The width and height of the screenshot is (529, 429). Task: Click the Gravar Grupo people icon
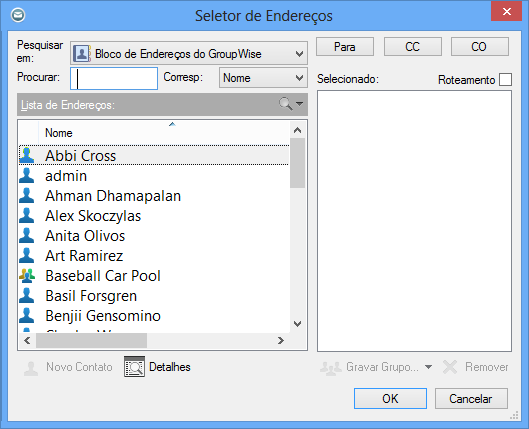(330, 368)
